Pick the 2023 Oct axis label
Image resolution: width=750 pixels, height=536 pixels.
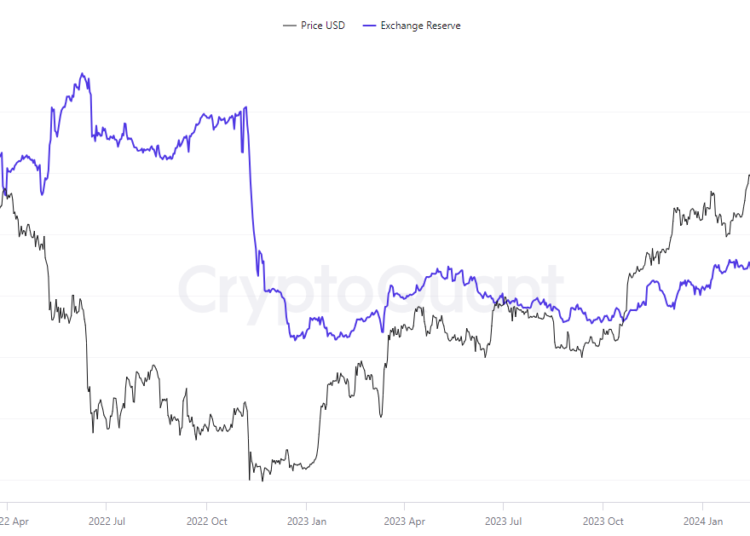602,521
